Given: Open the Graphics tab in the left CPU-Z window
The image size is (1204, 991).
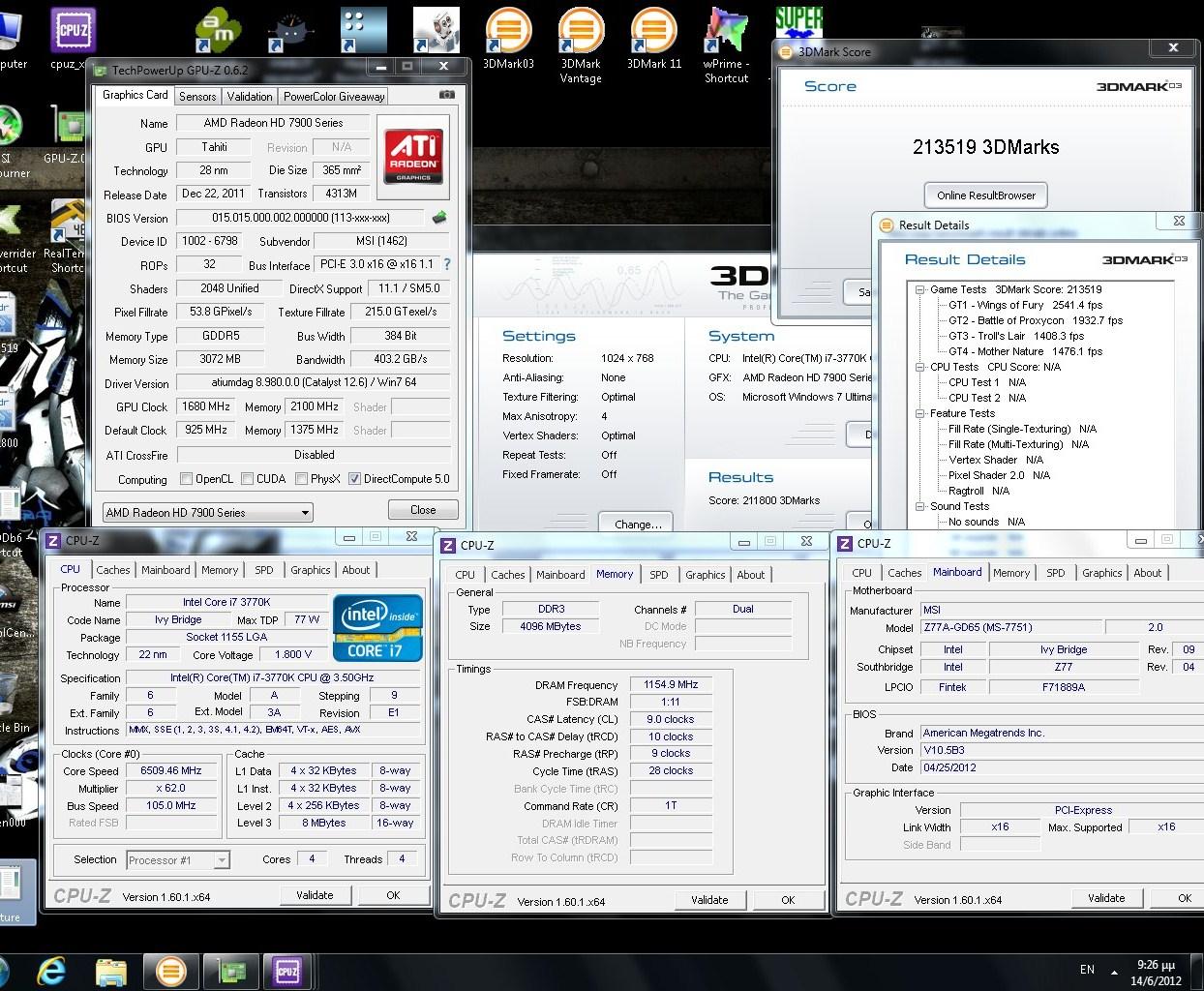Looking at the screenshot, I should click(x=311, y=570).
